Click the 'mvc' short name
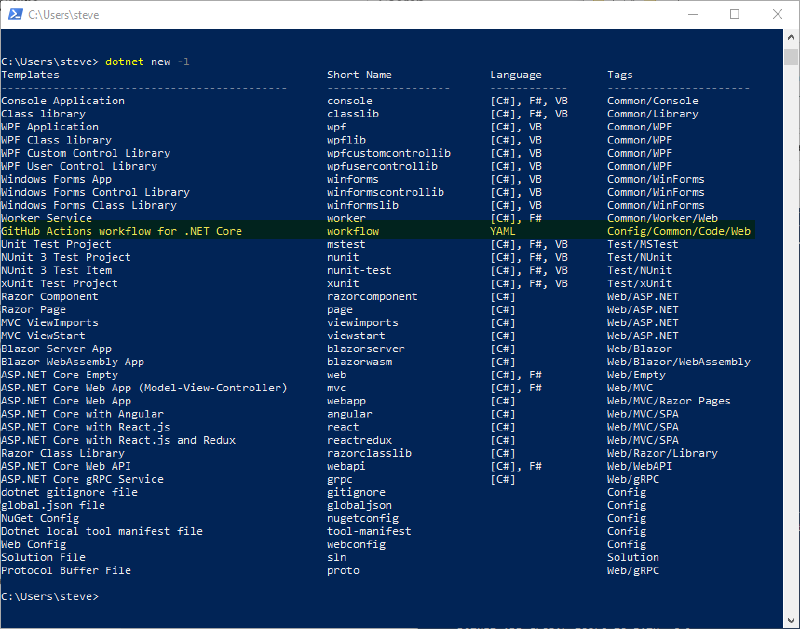800x629 pixels. 336,388
